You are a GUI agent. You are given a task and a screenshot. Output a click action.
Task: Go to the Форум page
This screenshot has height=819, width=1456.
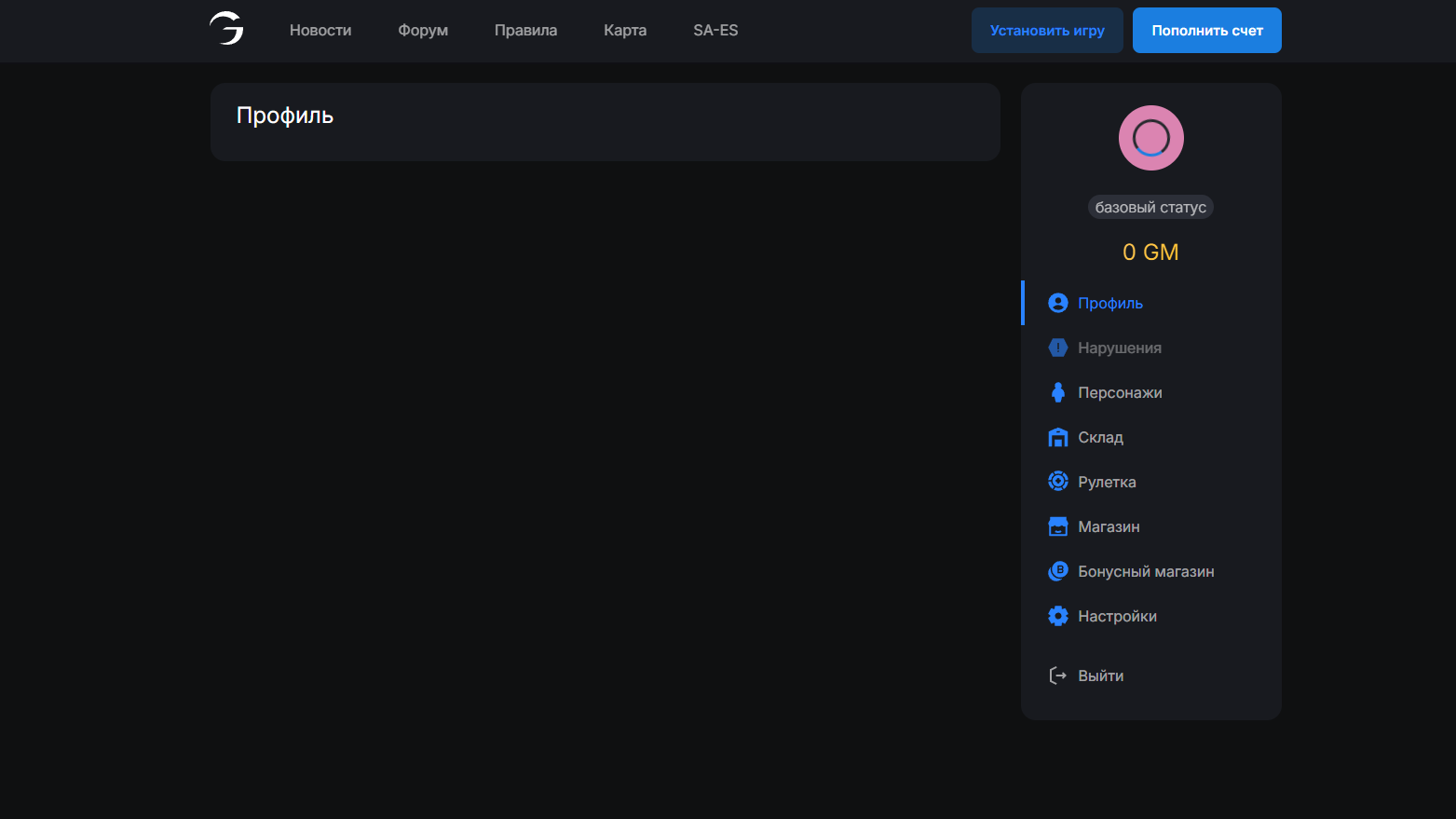pyautogui.click(x=423, y=31)
